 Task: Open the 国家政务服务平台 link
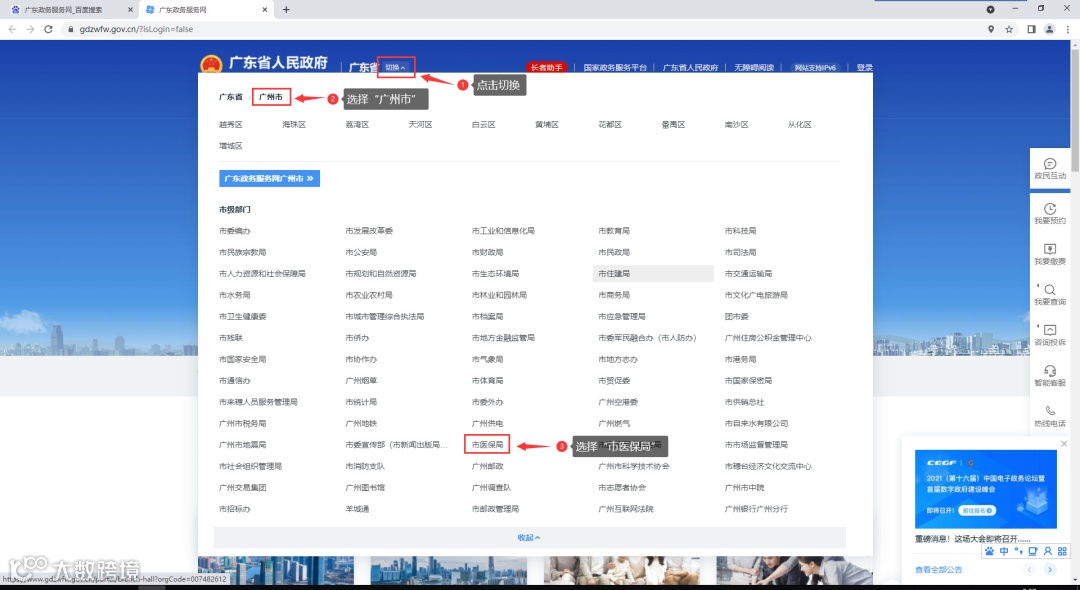tap(615, 67)
